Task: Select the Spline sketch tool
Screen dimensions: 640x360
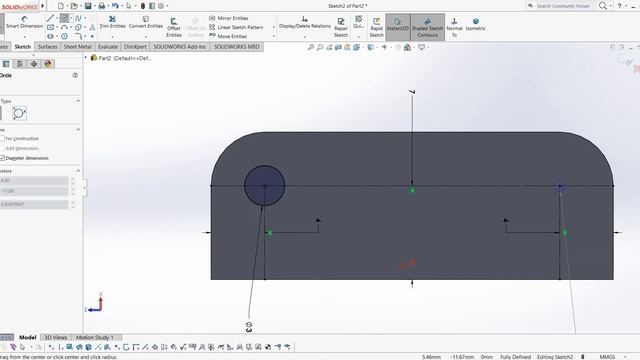Action: click(x=78, y=18)
